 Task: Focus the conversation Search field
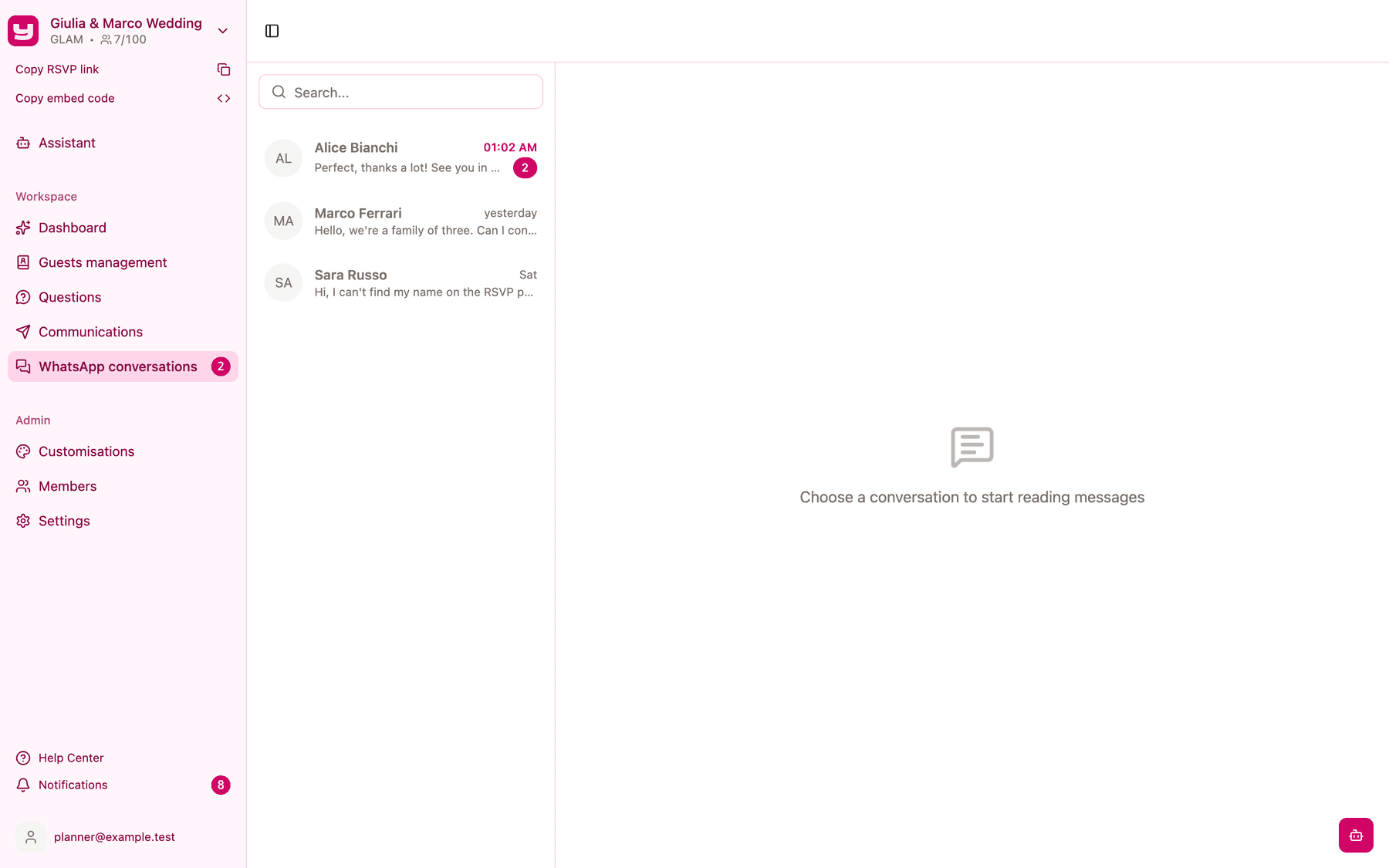pyautogui.click(x=400, y=92)
